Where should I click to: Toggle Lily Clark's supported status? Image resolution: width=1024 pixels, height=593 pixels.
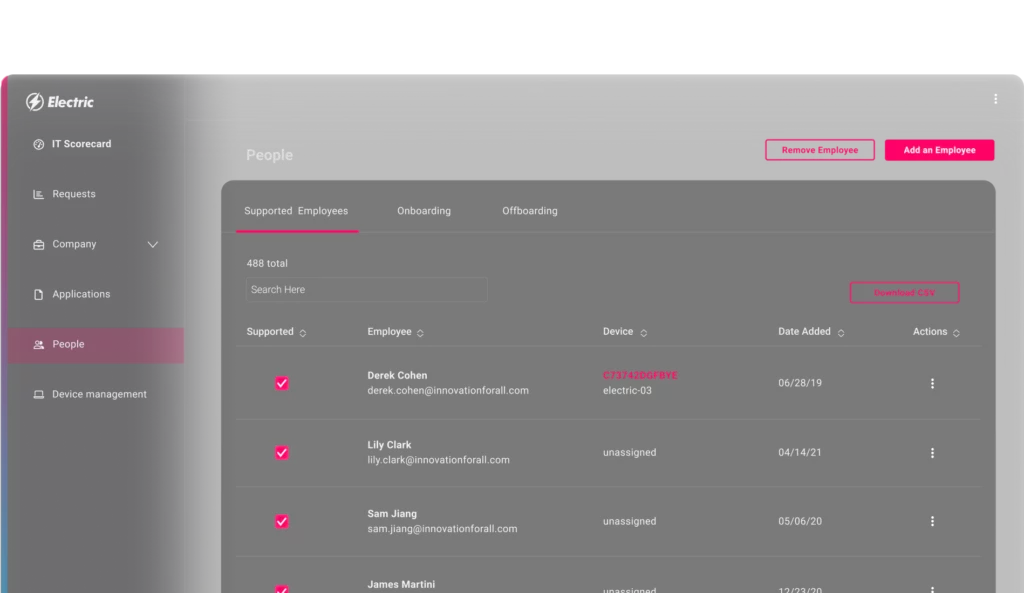pyautogui.click(x=282, y=452)
